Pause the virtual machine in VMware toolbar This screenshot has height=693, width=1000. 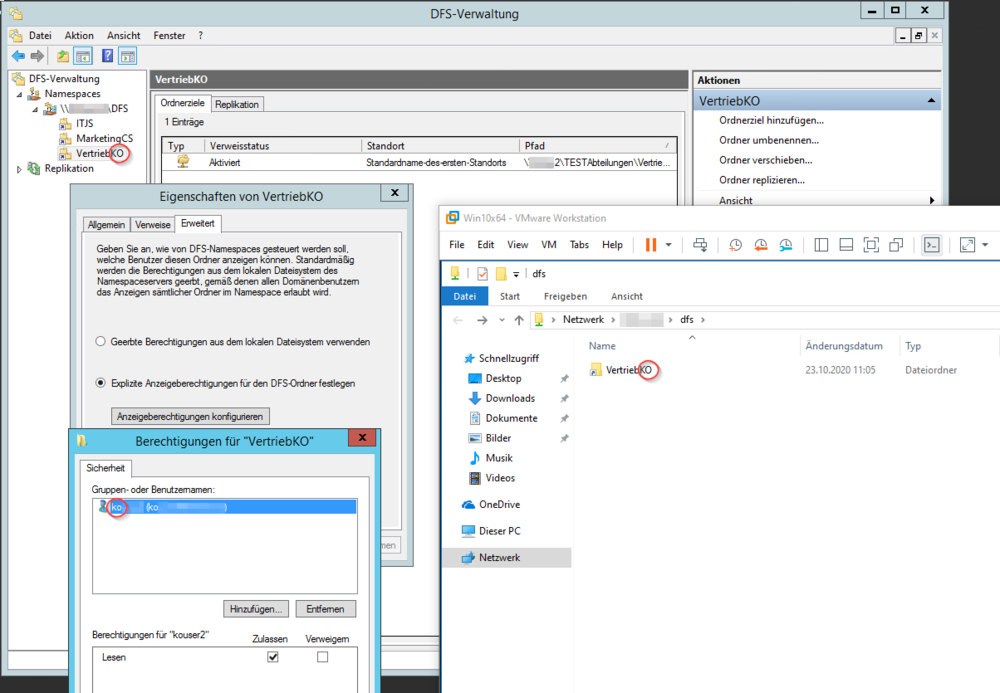coord(651,244)
